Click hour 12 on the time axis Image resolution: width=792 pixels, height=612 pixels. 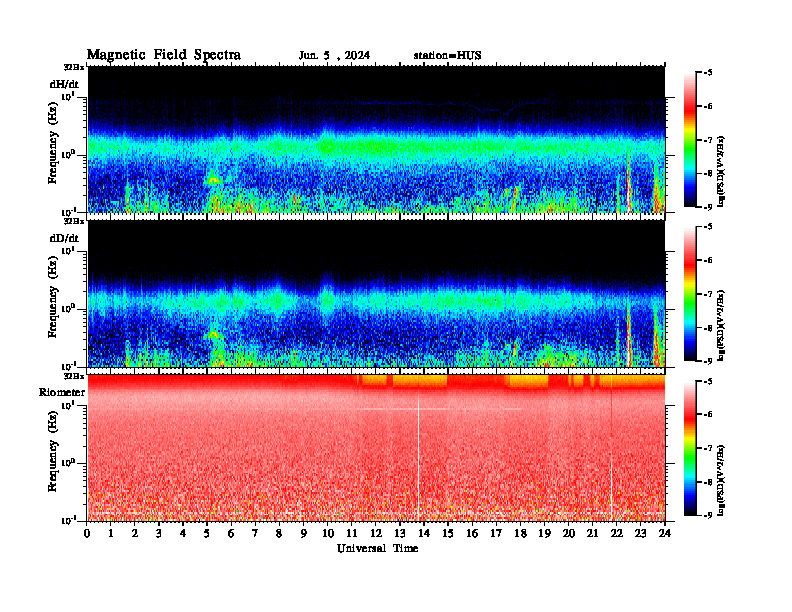point(376,533)
